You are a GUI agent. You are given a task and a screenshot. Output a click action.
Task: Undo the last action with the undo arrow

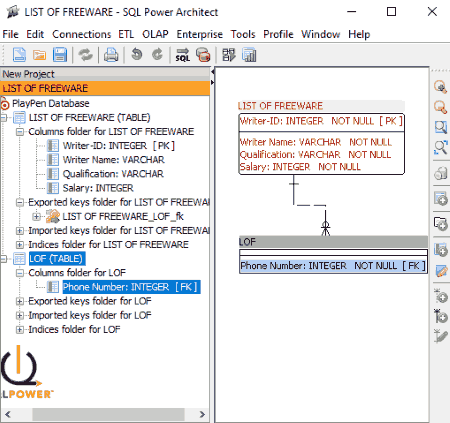click(137, 54)
